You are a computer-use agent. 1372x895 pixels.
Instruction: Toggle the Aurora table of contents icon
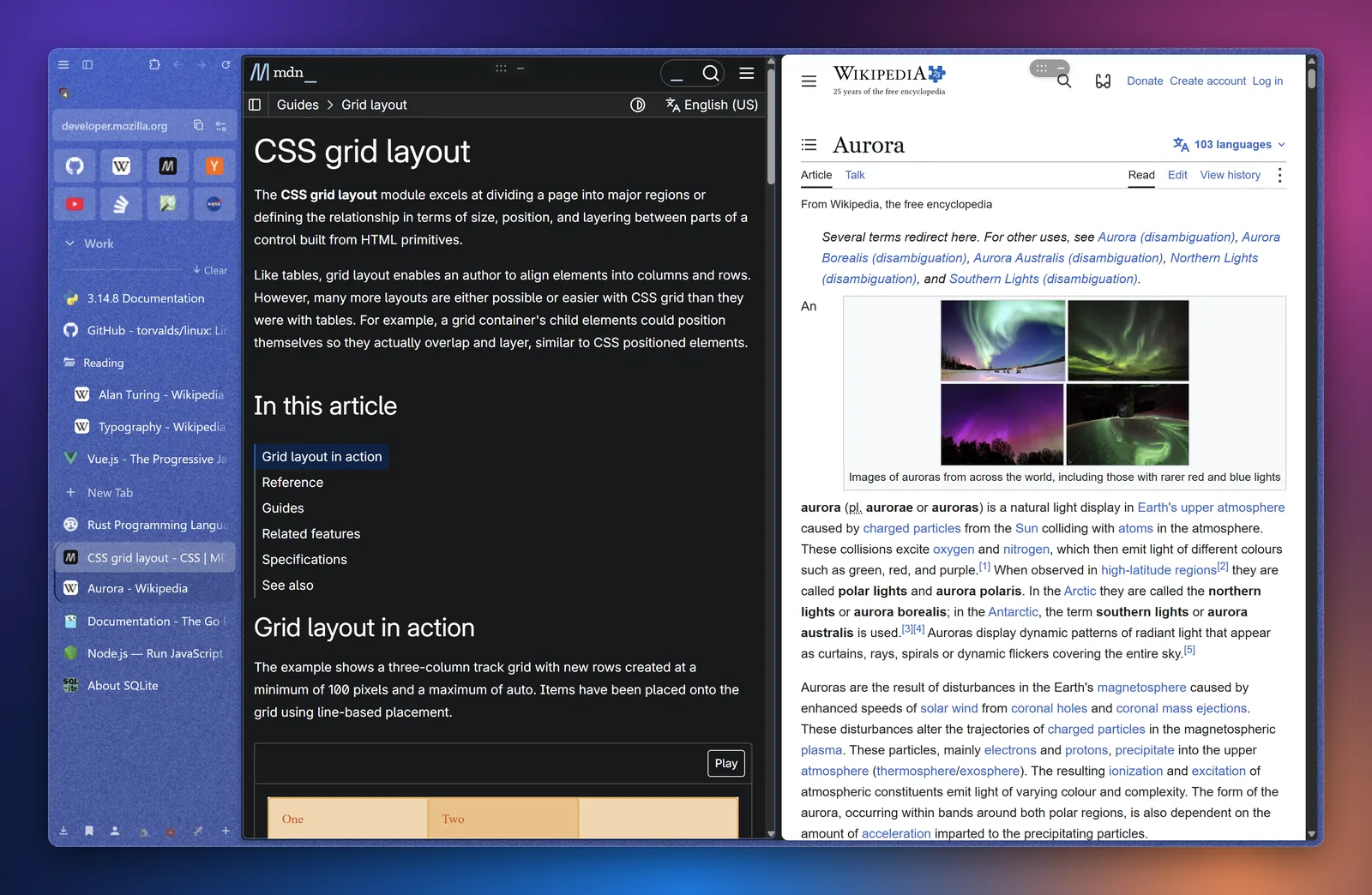(x=809, y=145)
